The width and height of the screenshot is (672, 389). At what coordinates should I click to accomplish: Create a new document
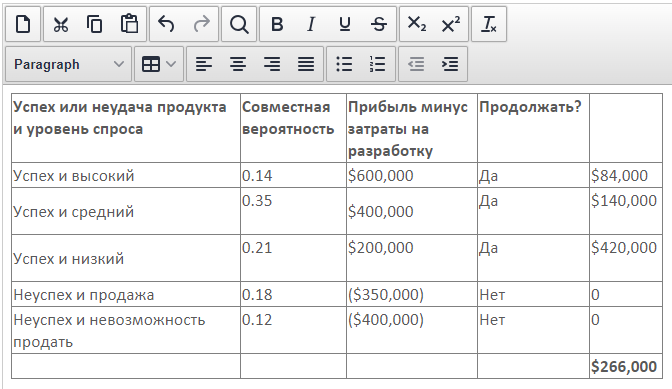coord(23,24)
